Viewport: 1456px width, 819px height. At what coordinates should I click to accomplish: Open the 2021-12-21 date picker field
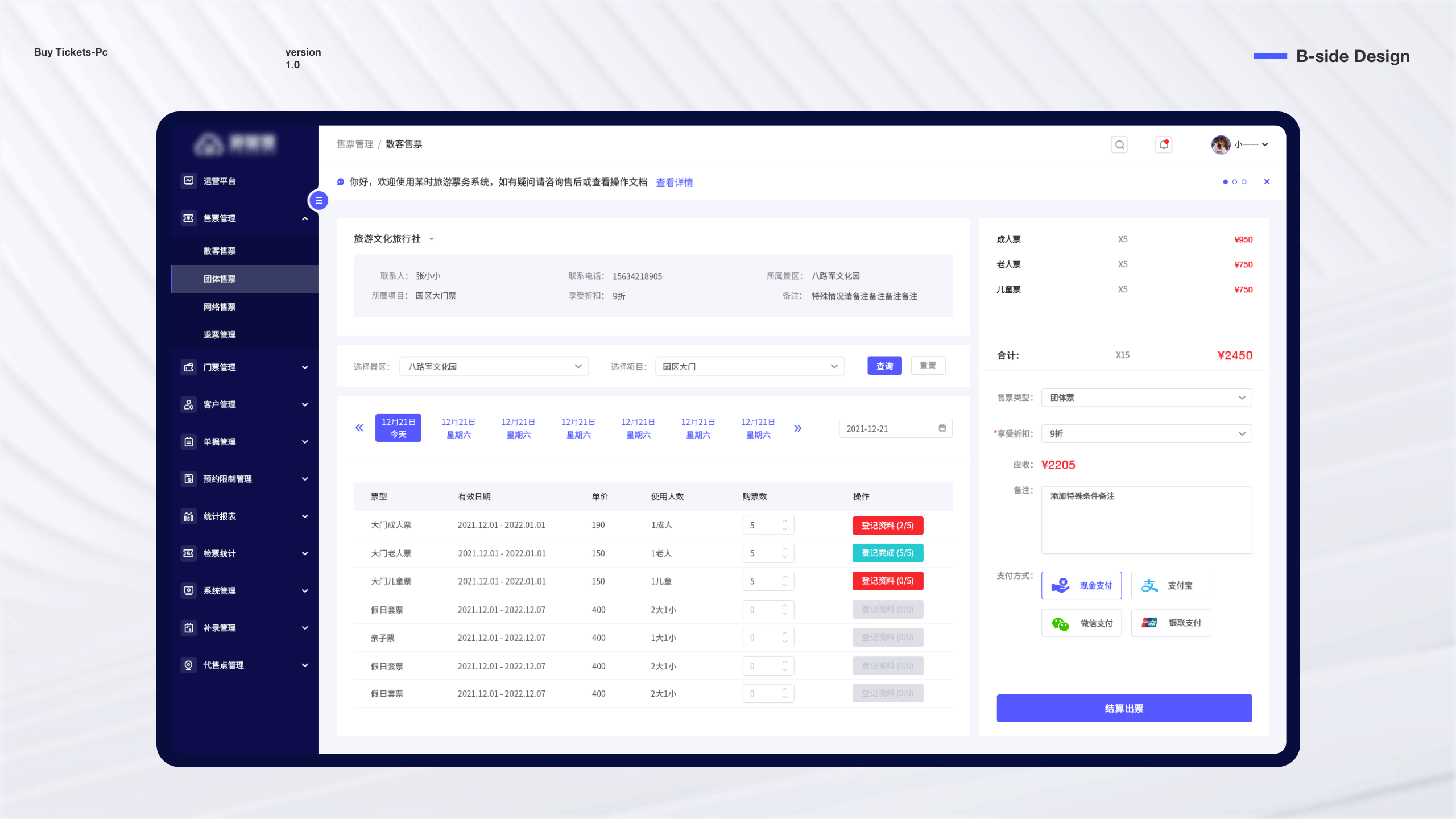895,428
